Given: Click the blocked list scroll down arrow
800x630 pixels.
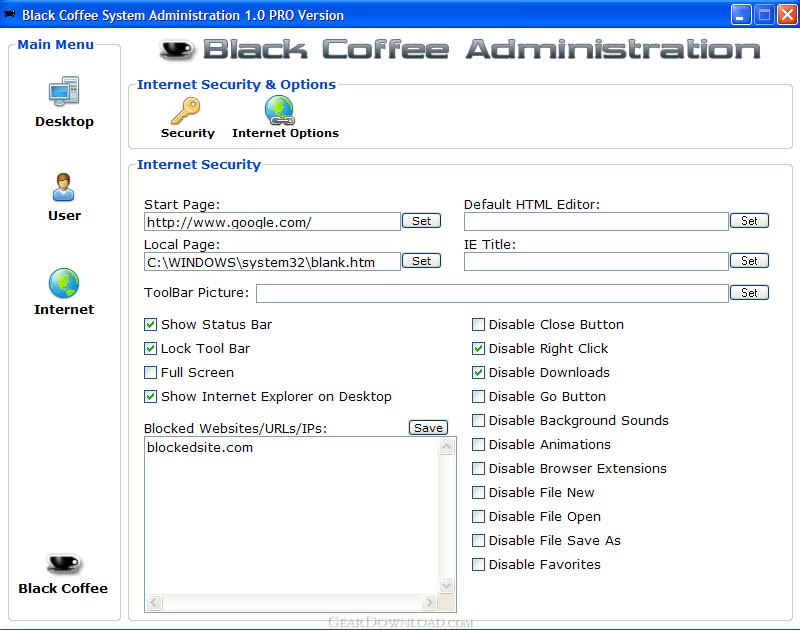Looking at the screenshot, I should pos(447,585).
